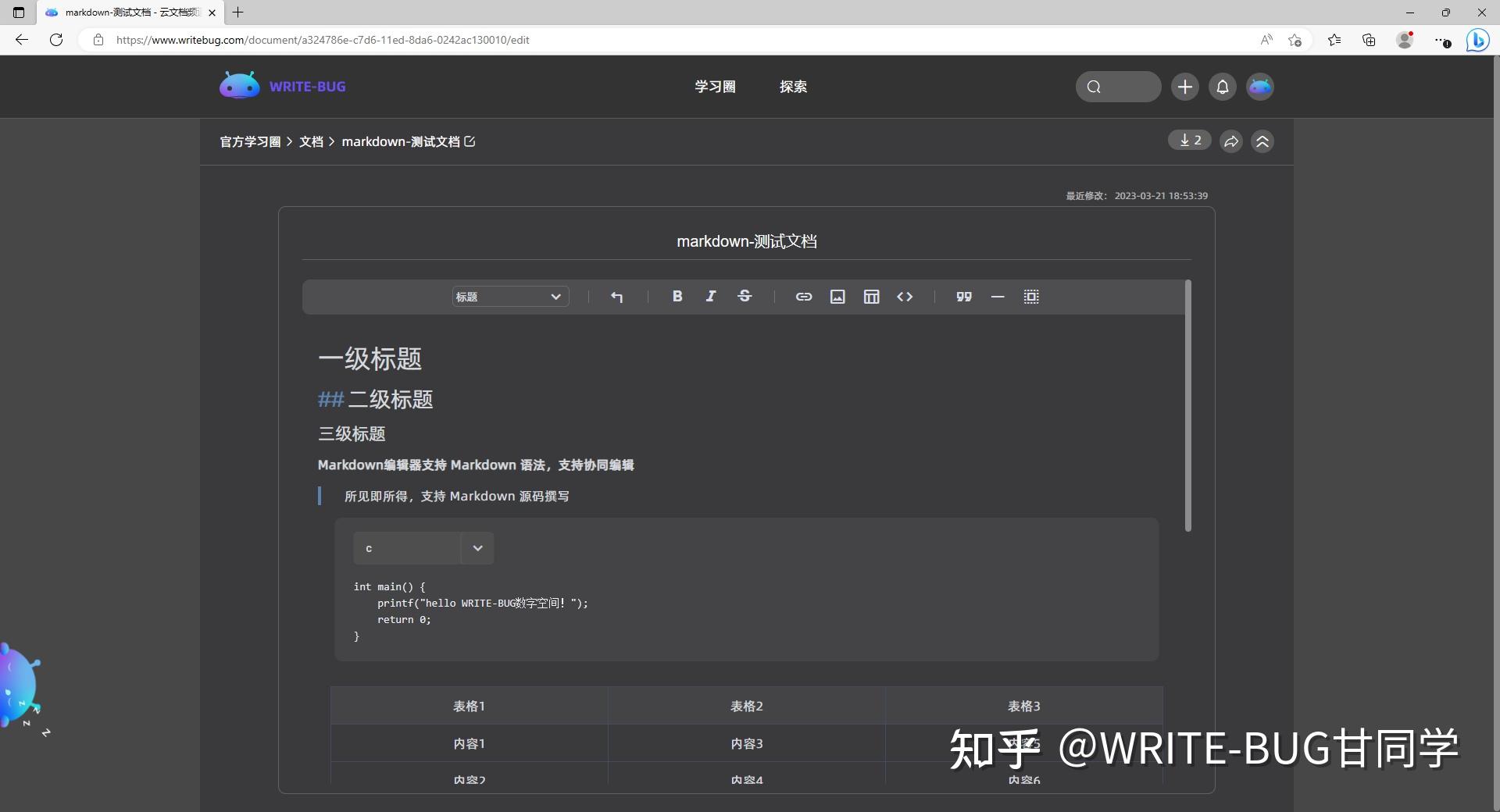Viewport: 1500px width, 812px height.
Task: Insert a table
Action: [871, 297]
